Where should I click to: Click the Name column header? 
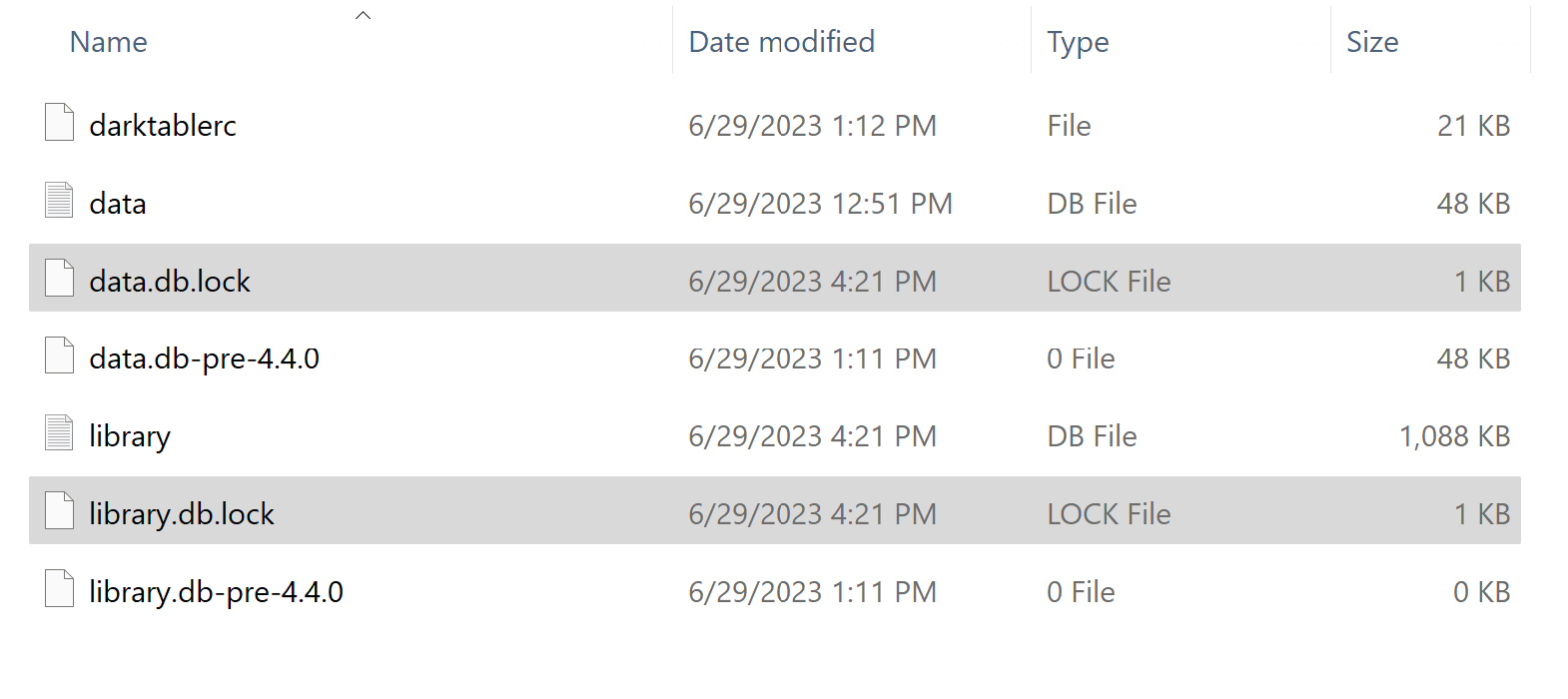pos(108,41)
